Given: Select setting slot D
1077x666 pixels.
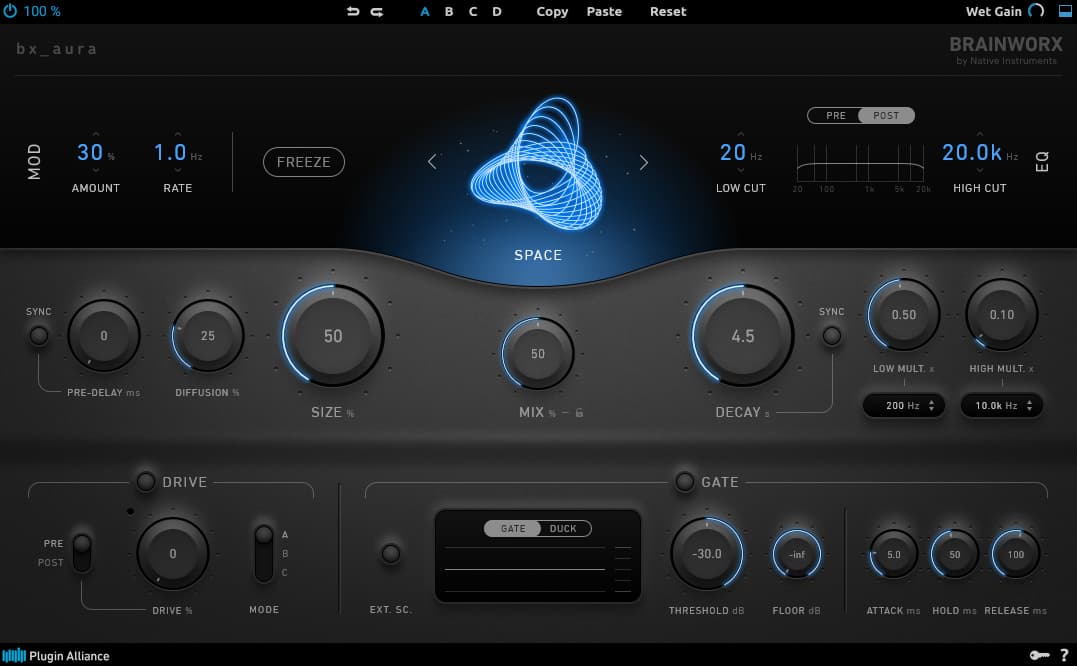Looking at the screenshot, I should pyautogui.click(x=497, y=12).
